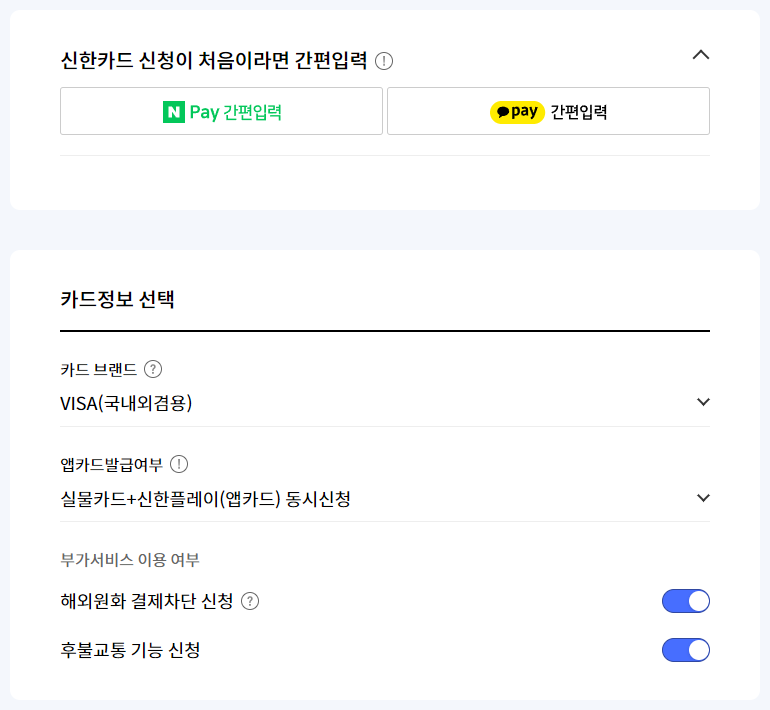Viewport: 770px width, 710px height.
Task: Click the 신한카드 신청이 처음이라면 간편입력 heading
Action: point(214,61)
